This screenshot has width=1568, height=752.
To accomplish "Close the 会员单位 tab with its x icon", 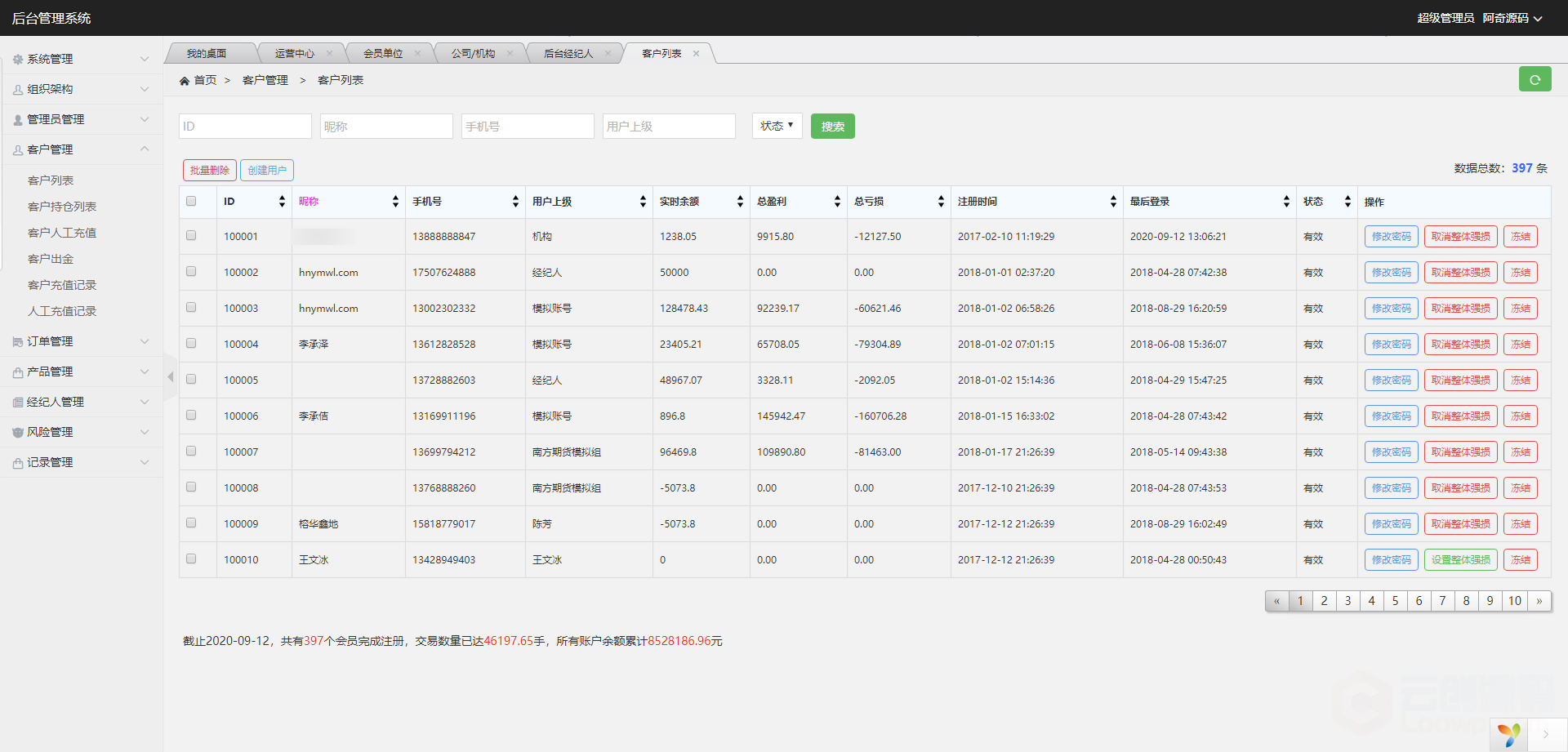I will 417,54.
